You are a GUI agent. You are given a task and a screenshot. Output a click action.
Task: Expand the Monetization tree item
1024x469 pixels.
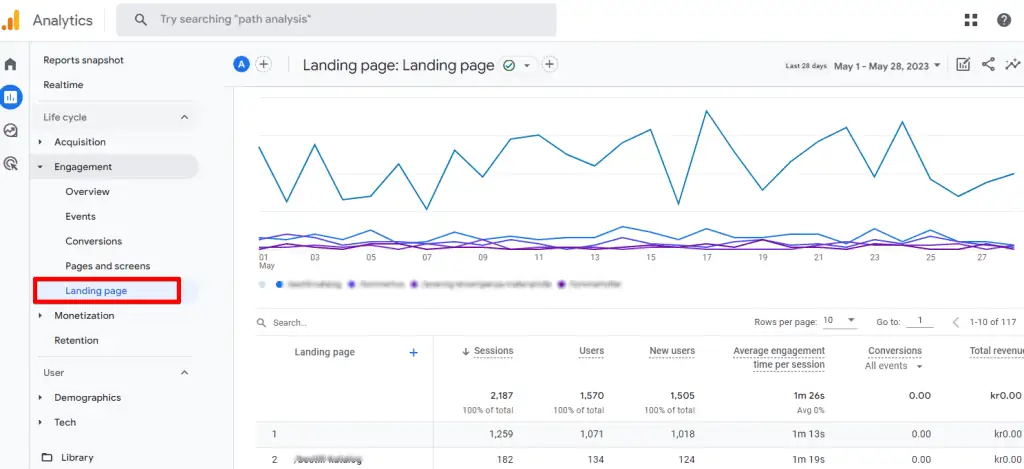[x=40, y=316]
